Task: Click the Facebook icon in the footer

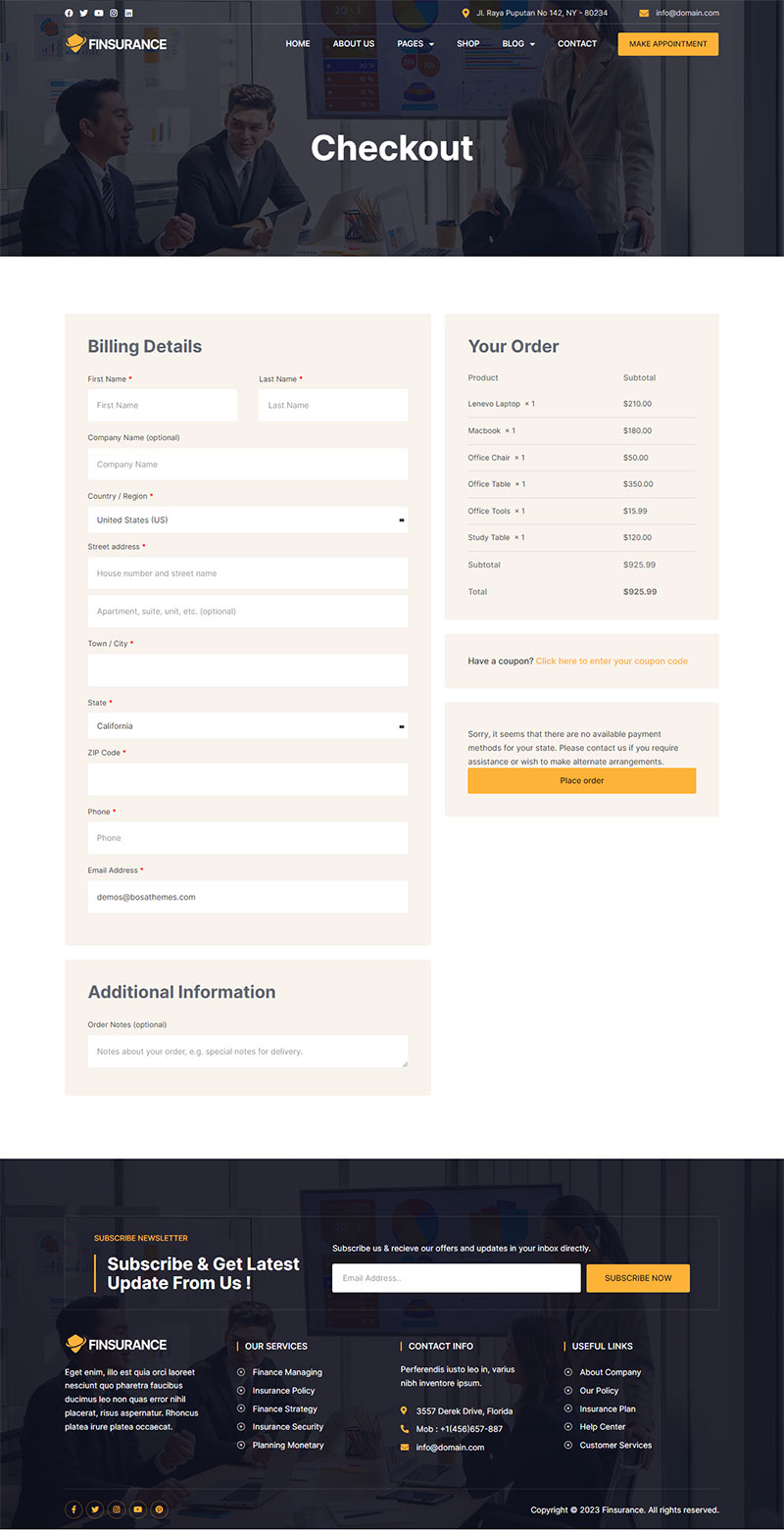Action: (x=73, y=1509)
